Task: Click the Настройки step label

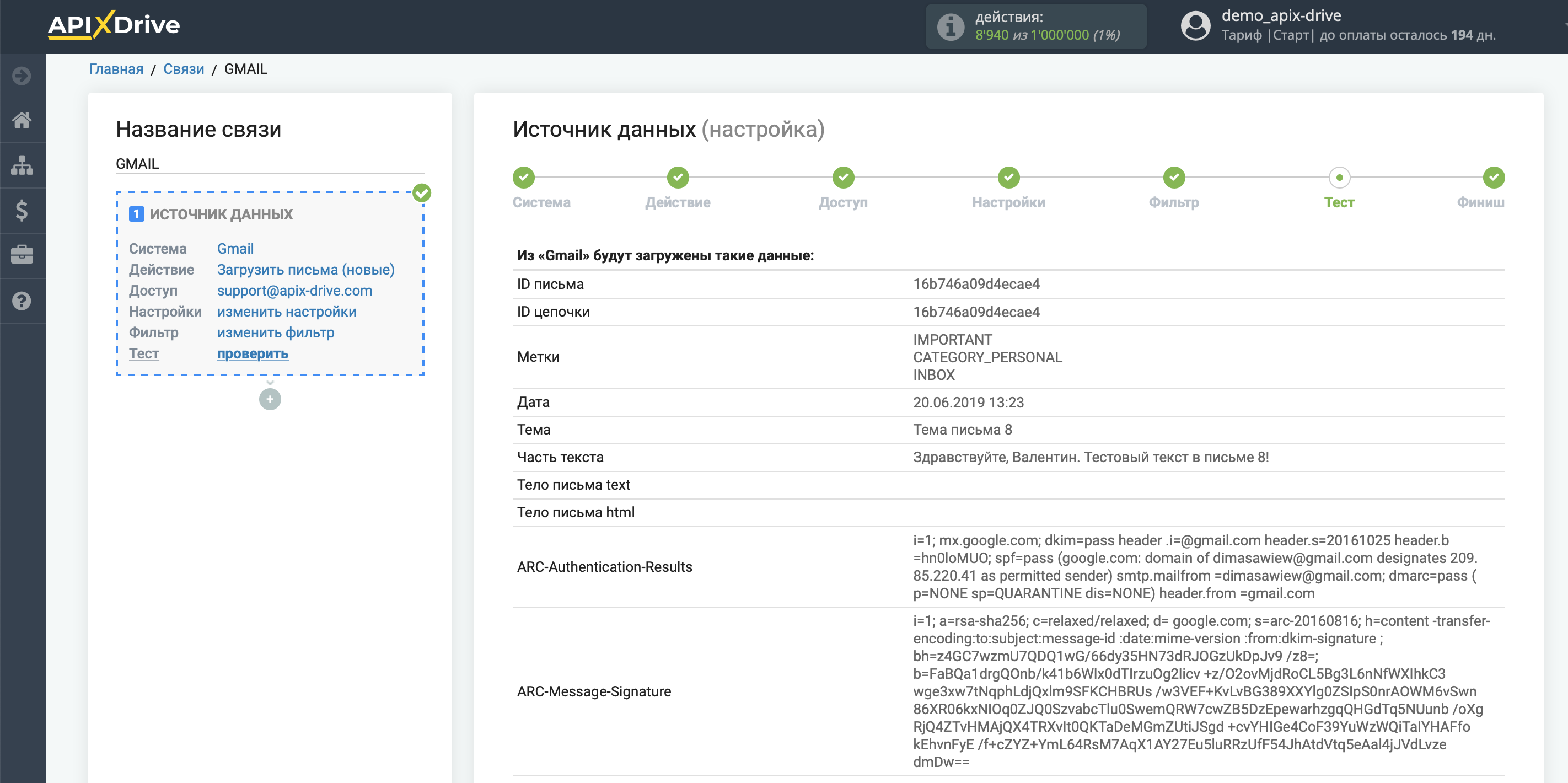Action: pyautogui.click(x=1008, y=203)
